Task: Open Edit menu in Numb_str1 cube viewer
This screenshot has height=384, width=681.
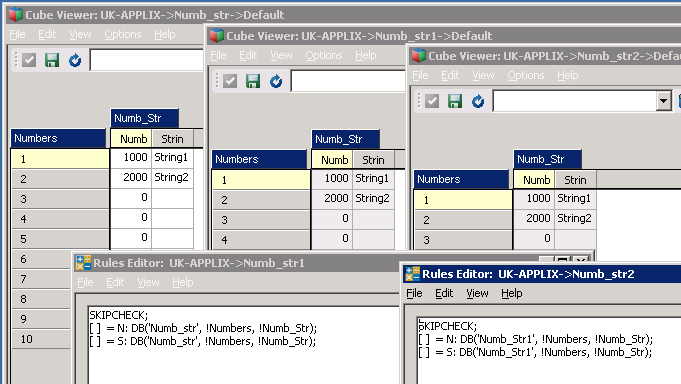Action: (248, 55)
